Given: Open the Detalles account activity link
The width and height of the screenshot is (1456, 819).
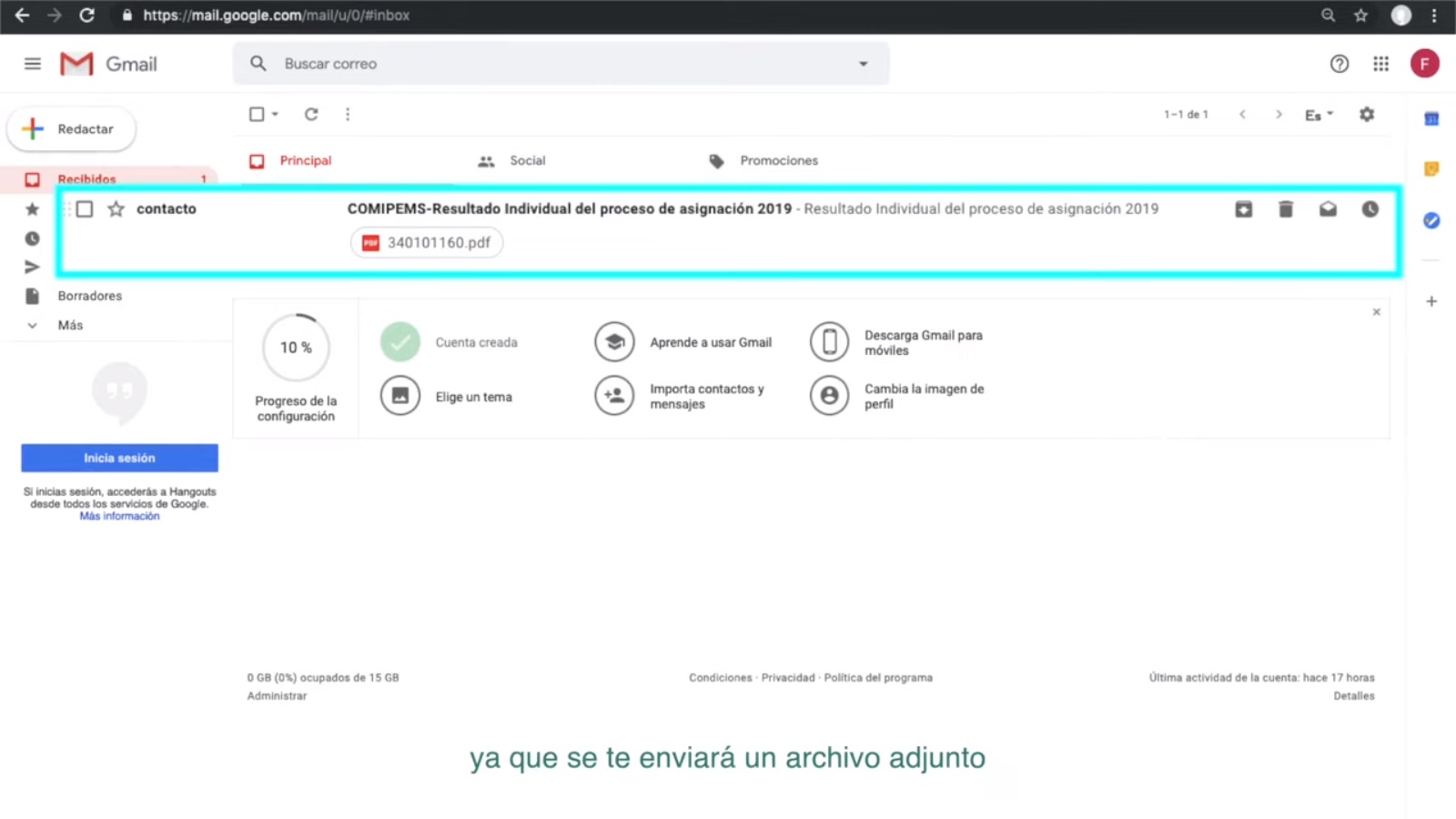Looking at the screenshot, I should coord(1354,696).
